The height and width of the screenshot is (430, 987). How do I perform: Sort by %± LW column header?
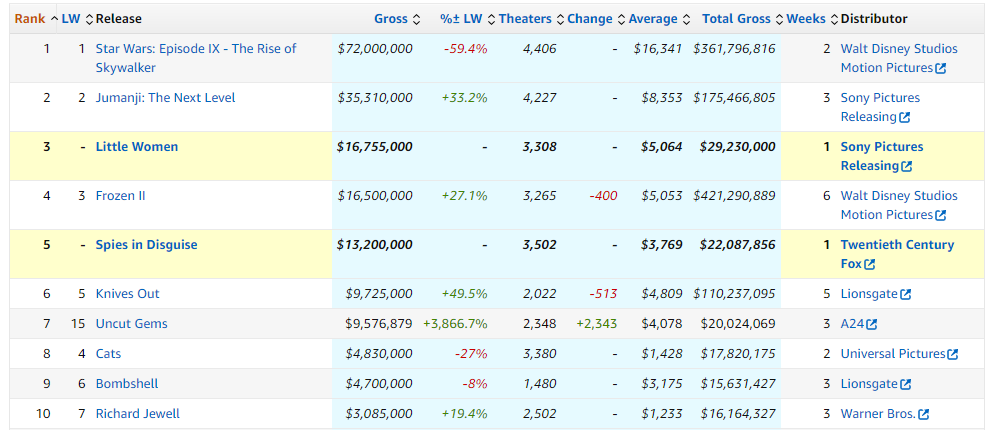pyautogui.click(x=461, y=19)
